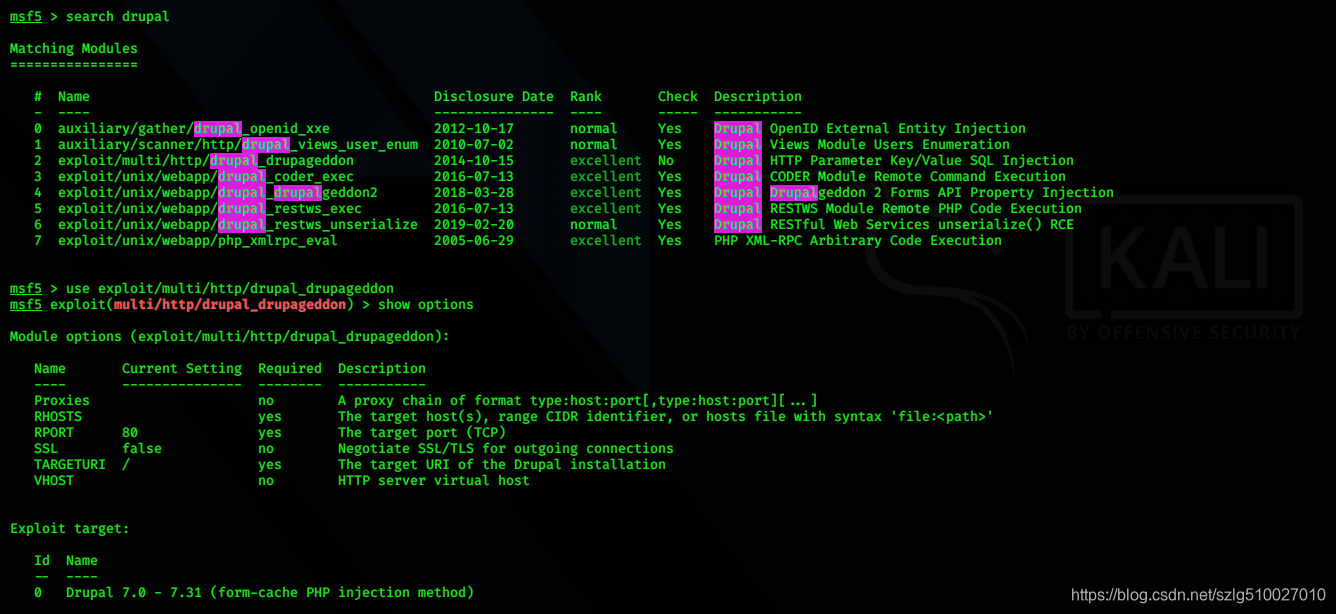Click disclosure date 2005-06-29
Screen dimensions: 1336x614
coord(474,241)
